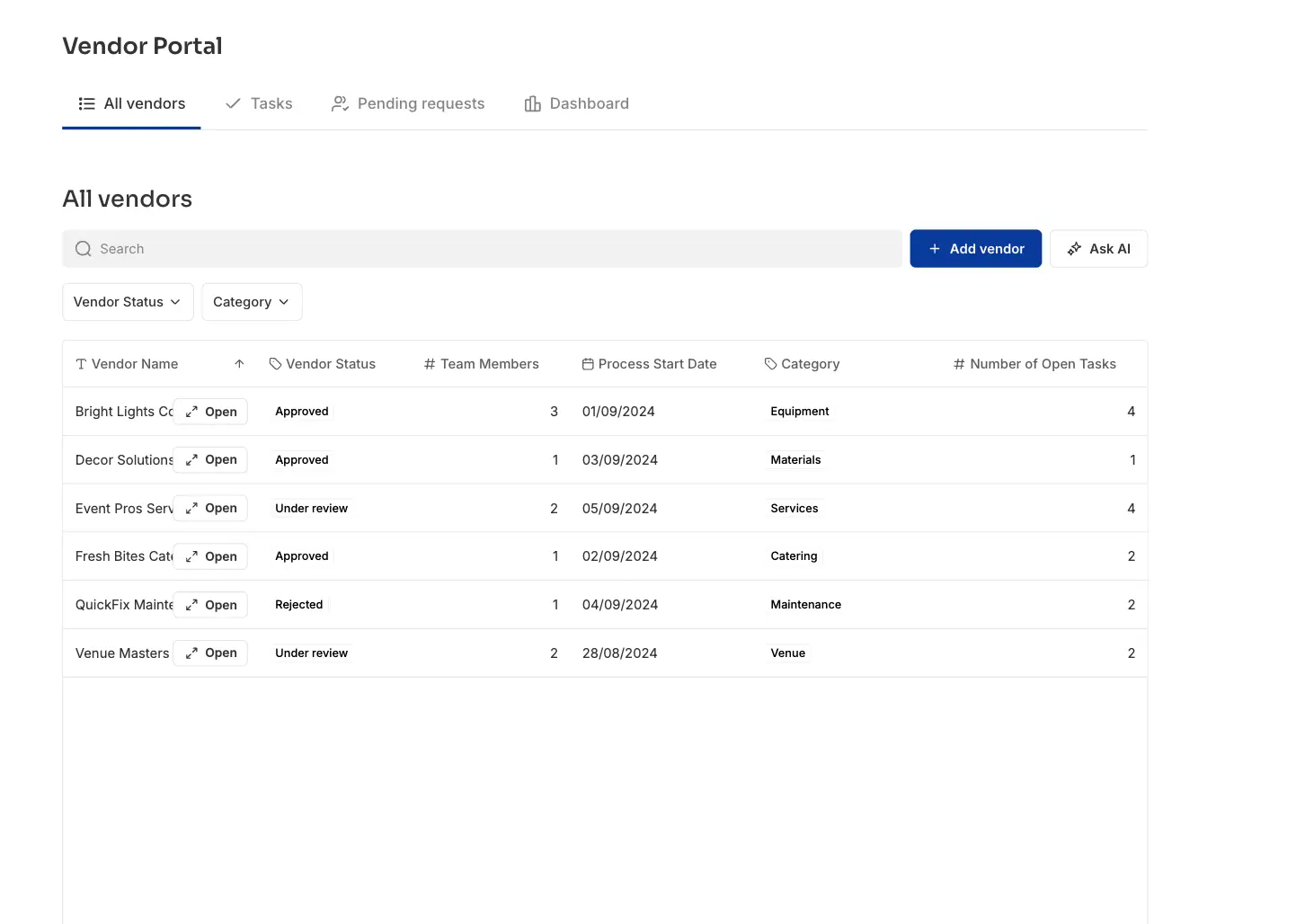Click the calendar icon on Process Start Date header

pyautogui.click(x=588, y=363)
